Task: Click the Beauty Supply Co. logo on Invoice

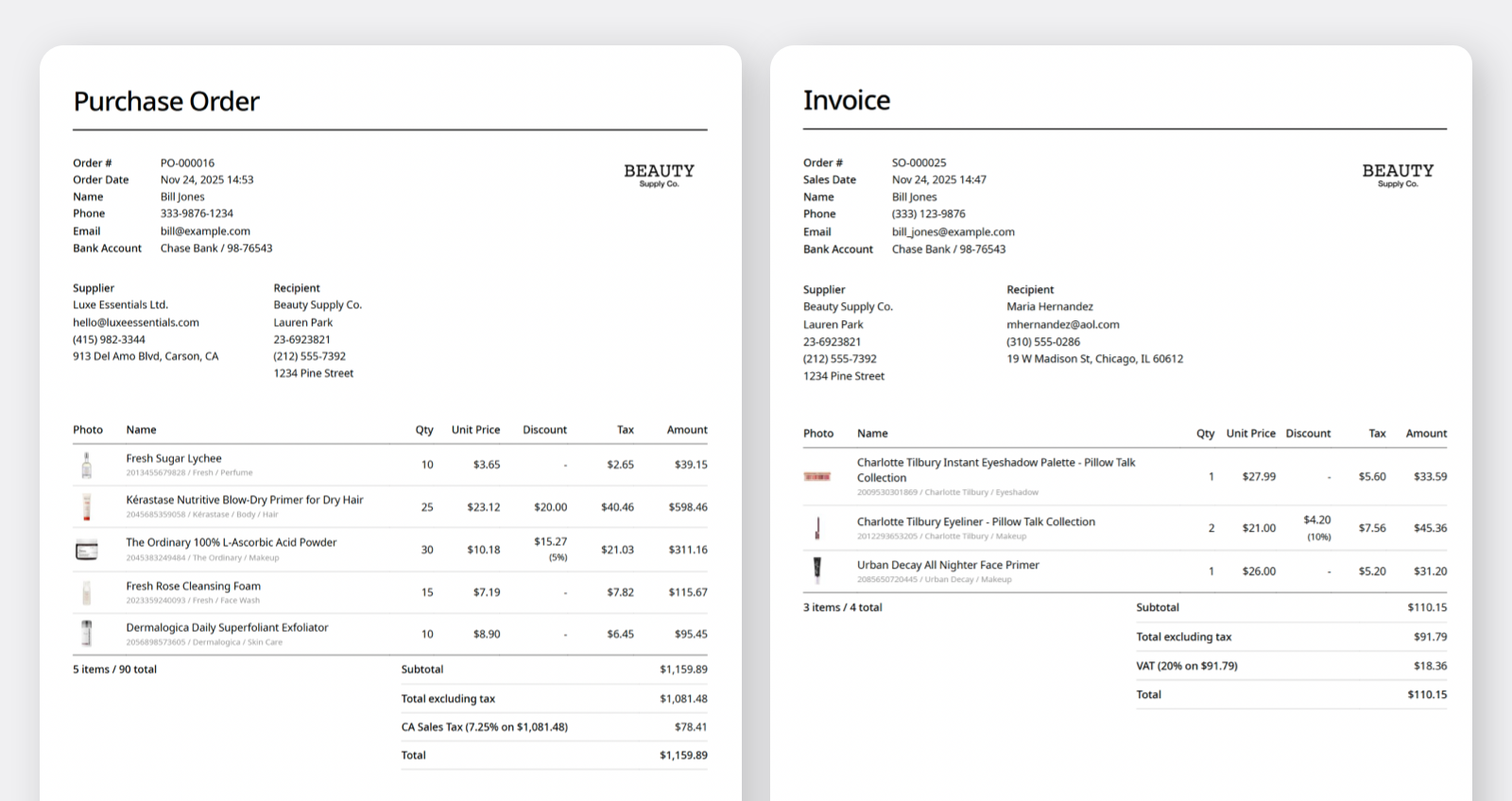Action: click(x=1397, y=175)
